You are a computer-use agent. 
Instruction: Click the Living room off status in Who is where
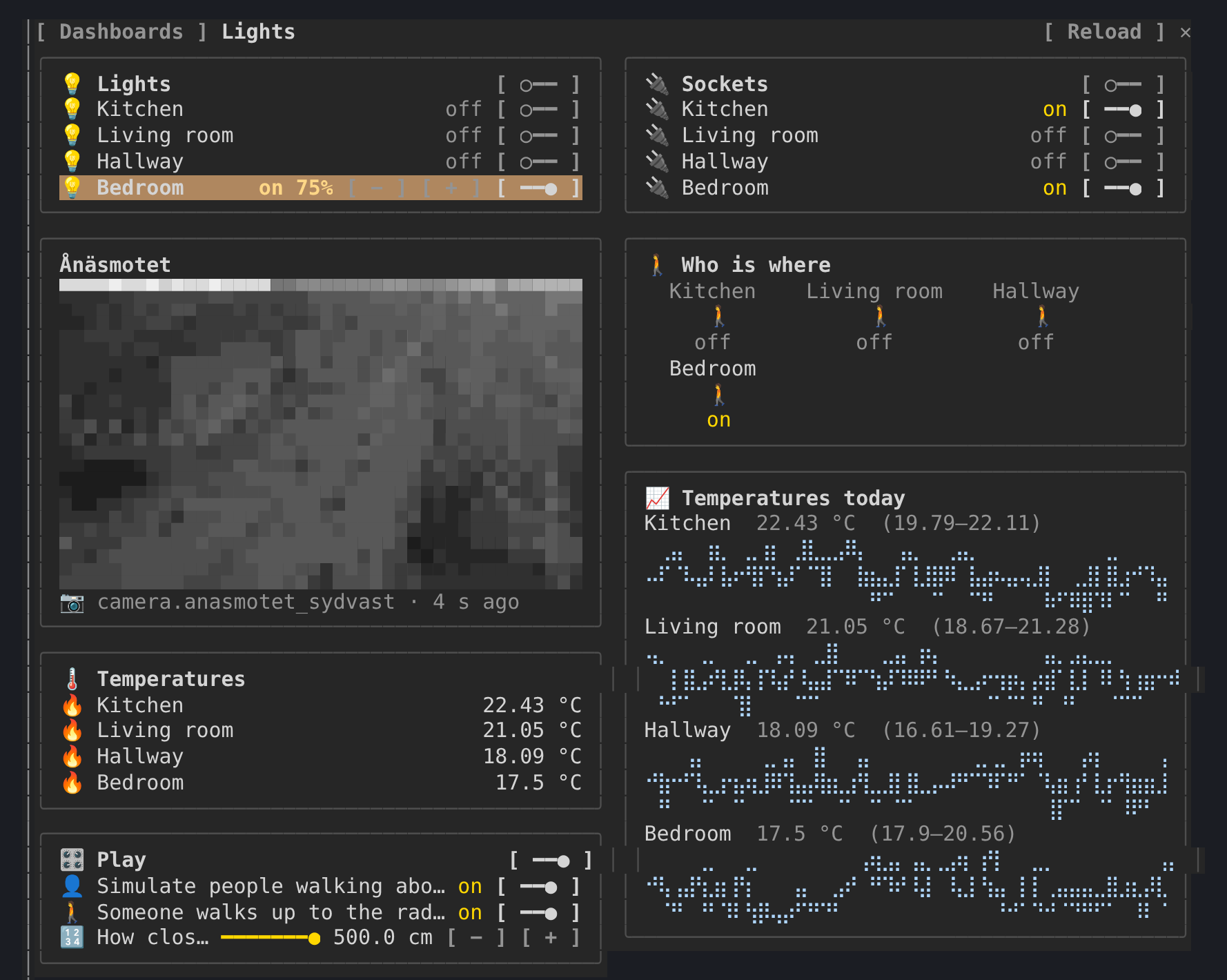click(x=874, y=342)
